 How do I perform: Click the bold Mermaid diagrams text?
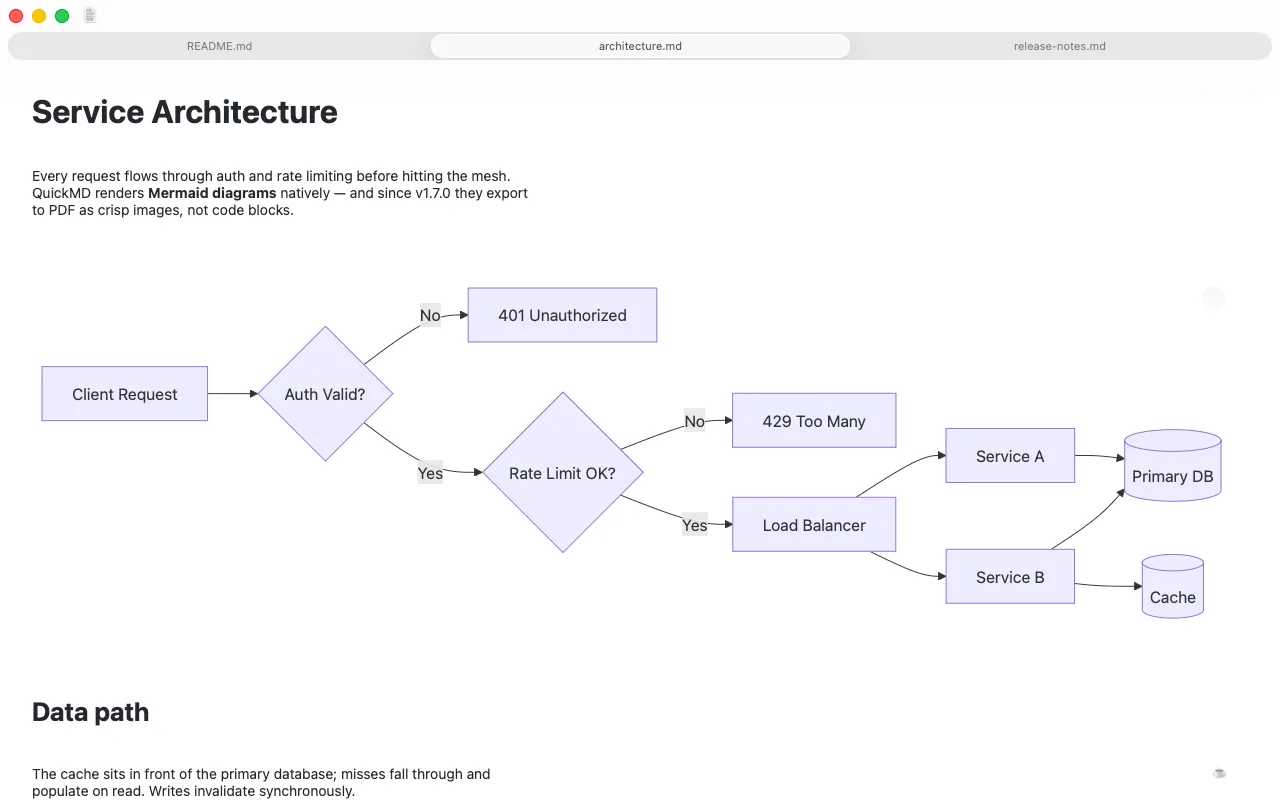point(212,193)
